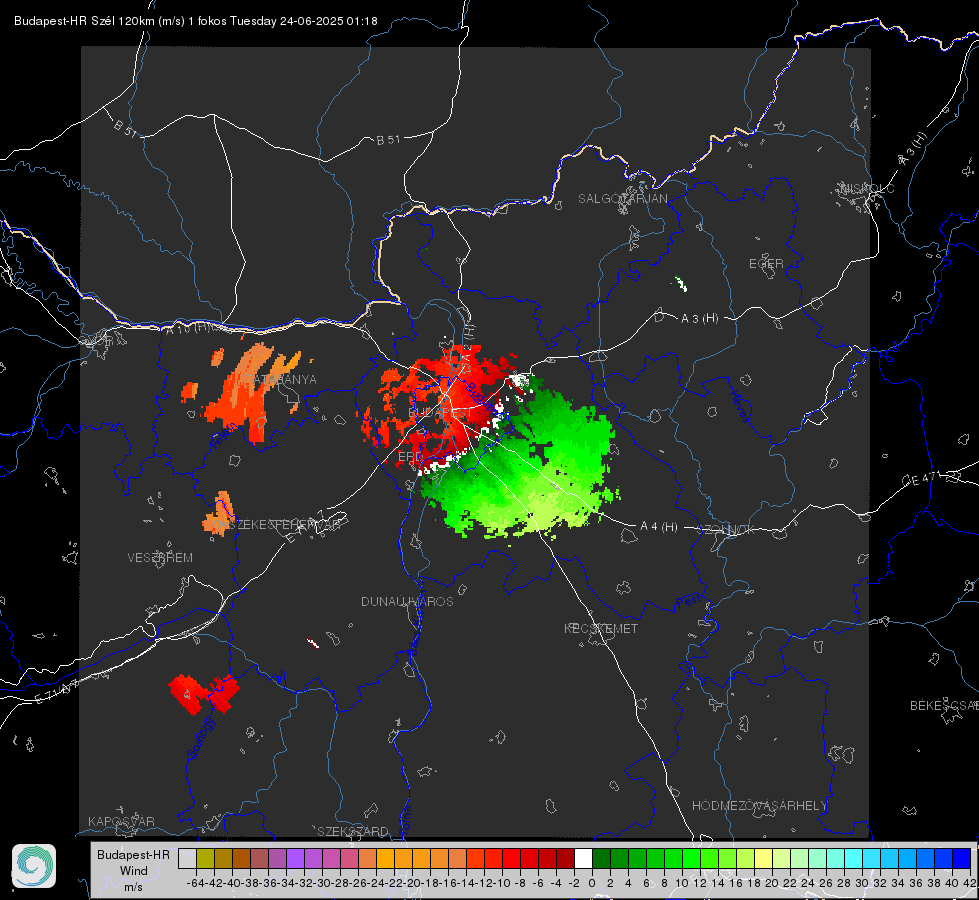Image resolution: width=979 pixels, height=900 pixels.
Task: Click the swirl logo icon beside the legend
Action: click(34, 866)
